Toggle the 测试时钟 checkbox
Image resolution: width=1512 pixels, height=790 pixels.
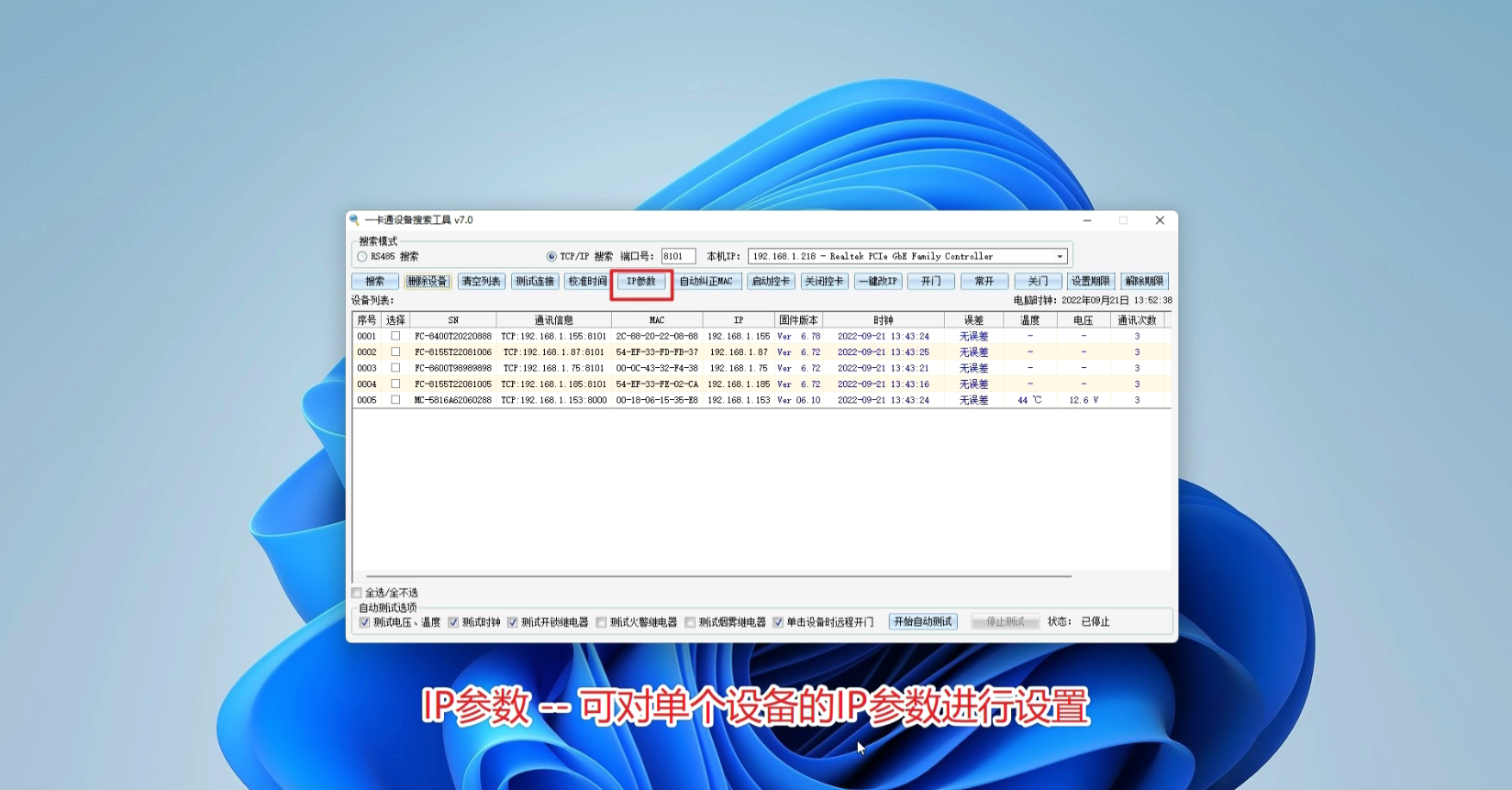click(453, 622)
